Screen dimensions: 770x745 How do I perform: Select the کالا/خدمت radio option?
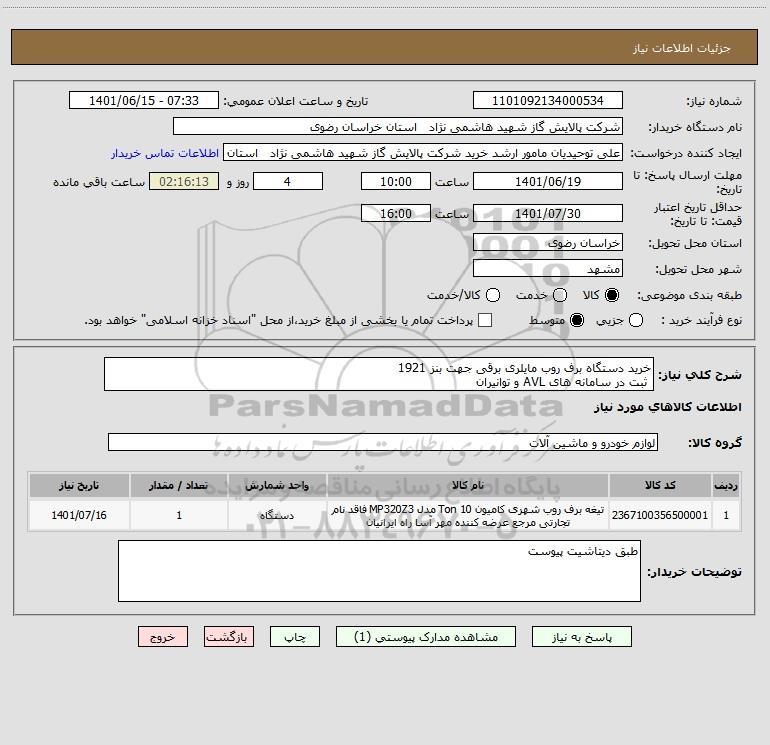click(493, 295)
